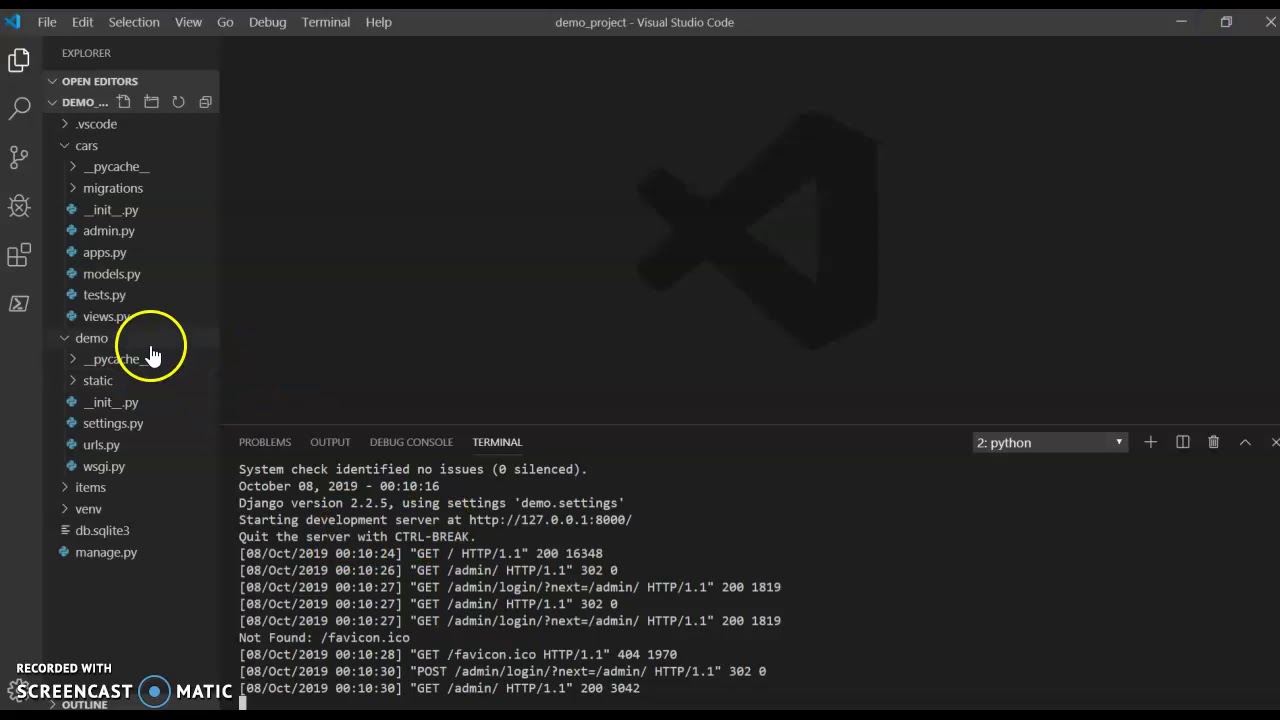Split the terminal panel
Image resolution: width=1280 pixels, height=720 pixels.
1182,442
